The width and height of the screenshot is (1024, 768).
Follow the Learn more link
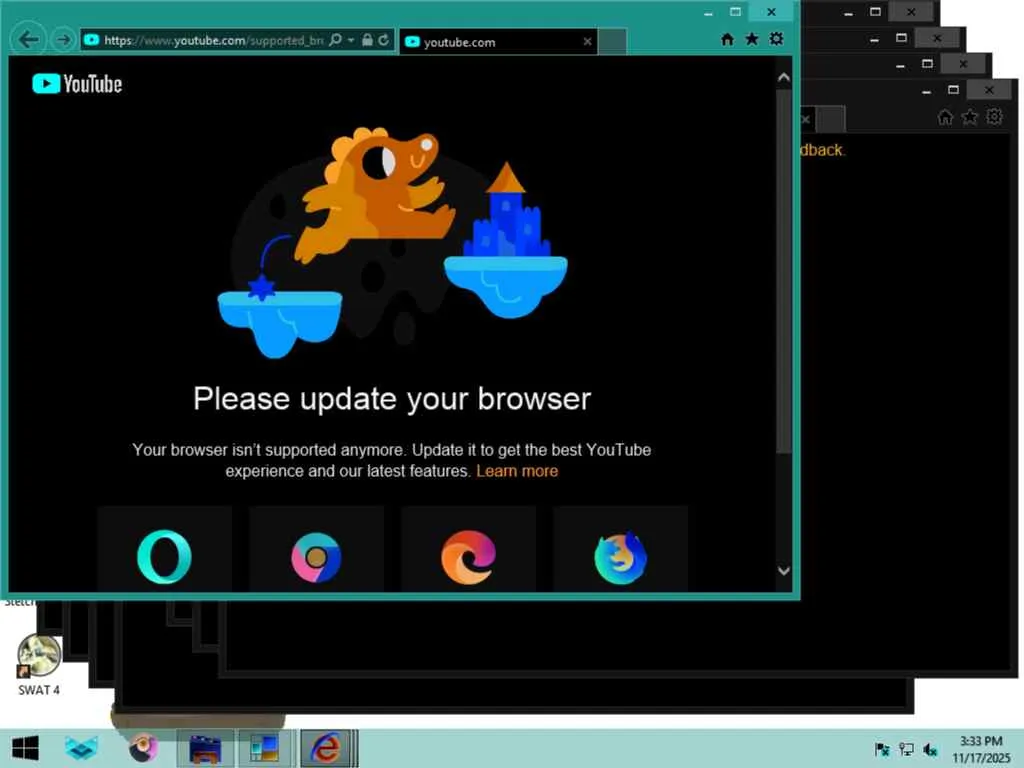[x=517, y=472]
